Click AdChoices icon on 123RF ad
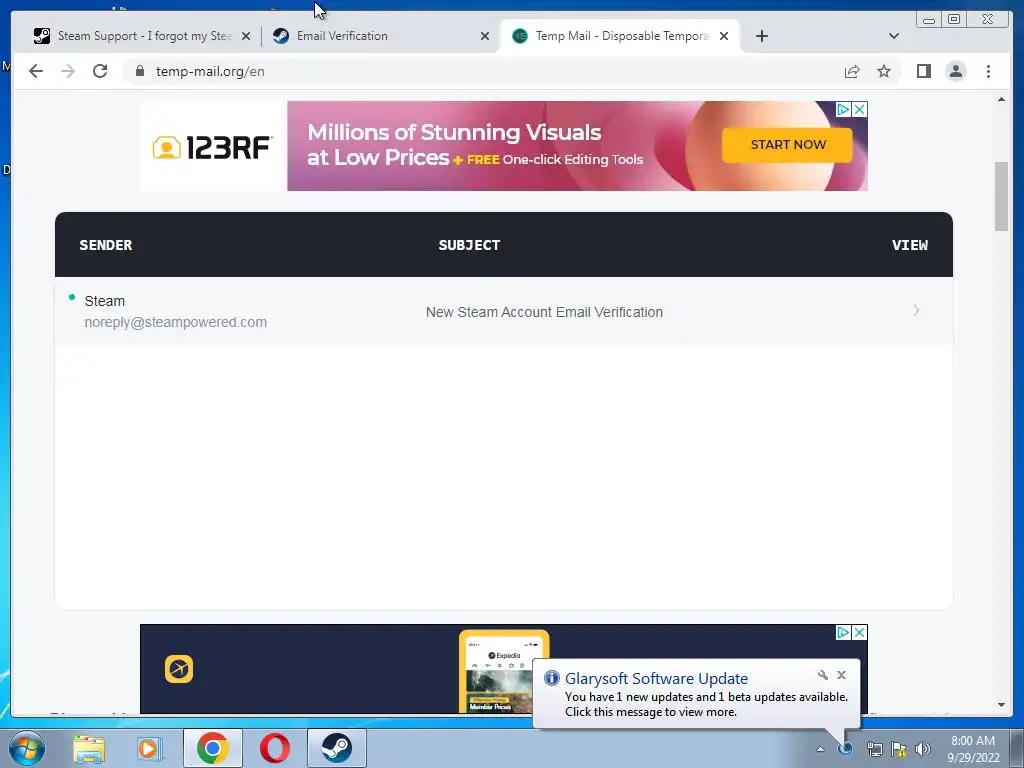 click(843, 109)
